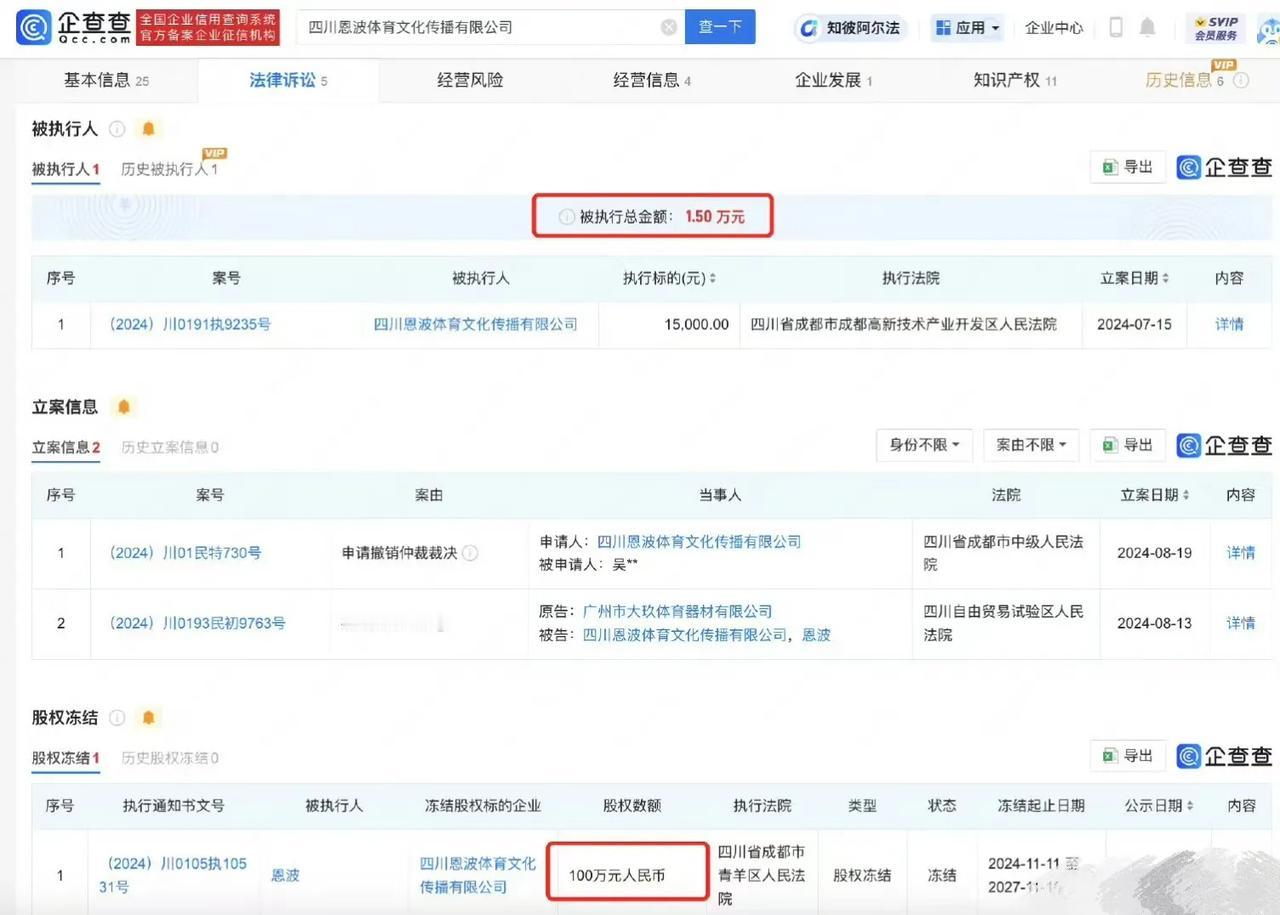Click the 查一下 search button

click(720, 27)
